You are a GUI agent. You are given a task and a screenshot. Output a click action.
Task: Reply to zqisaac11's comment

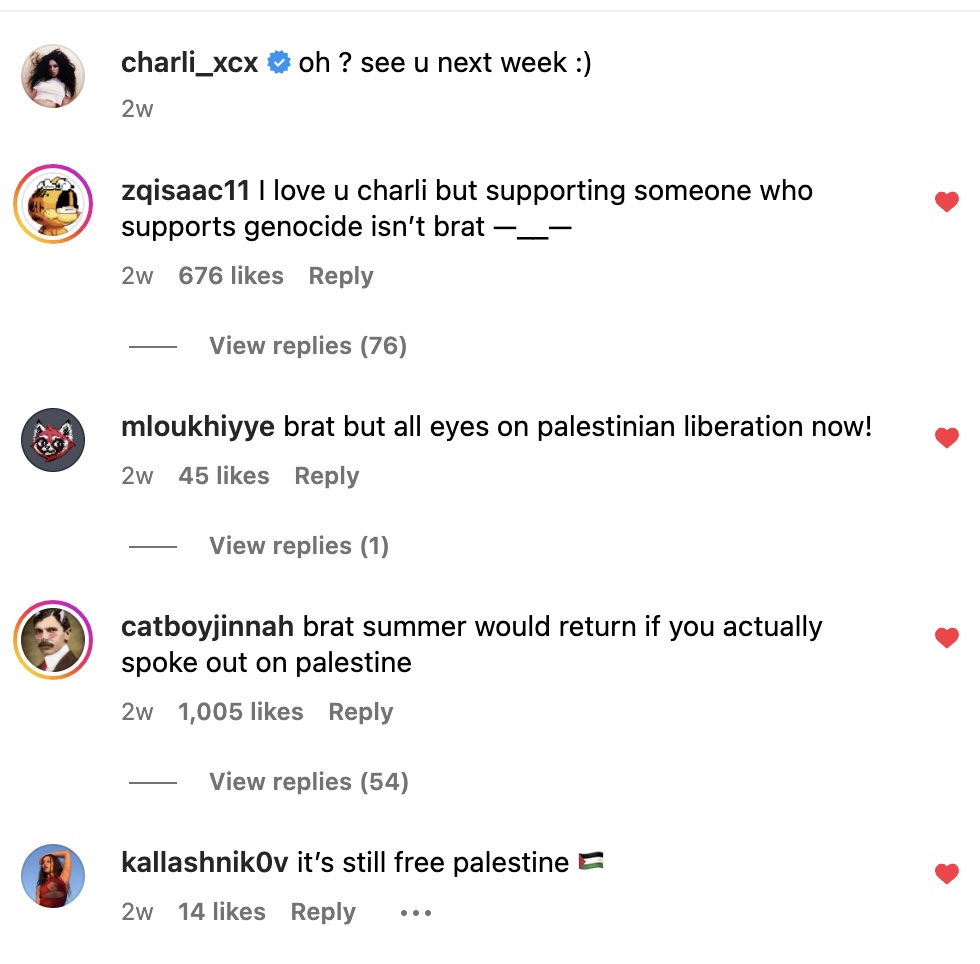click(x=340, y=276)
